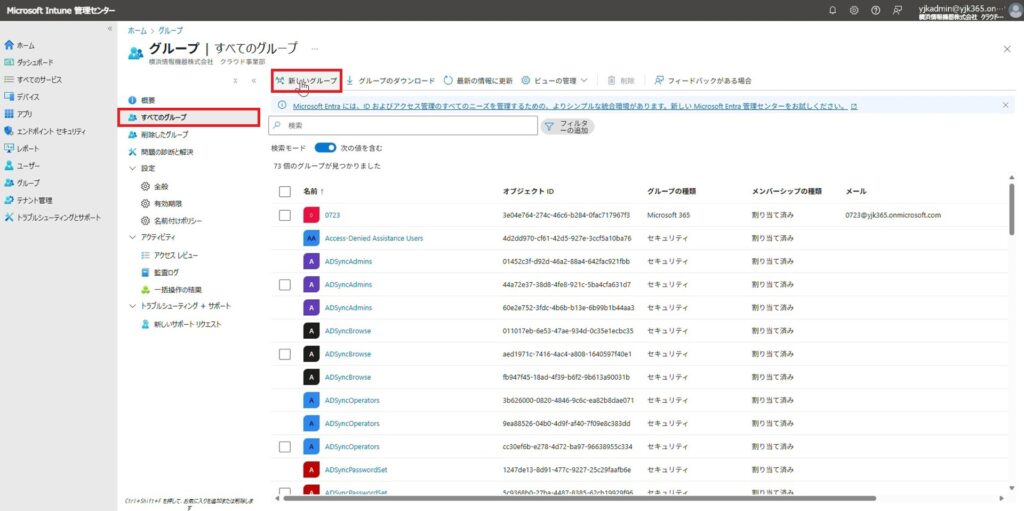Click the horizontal scrollbar under the table

(x=600, y=498)
